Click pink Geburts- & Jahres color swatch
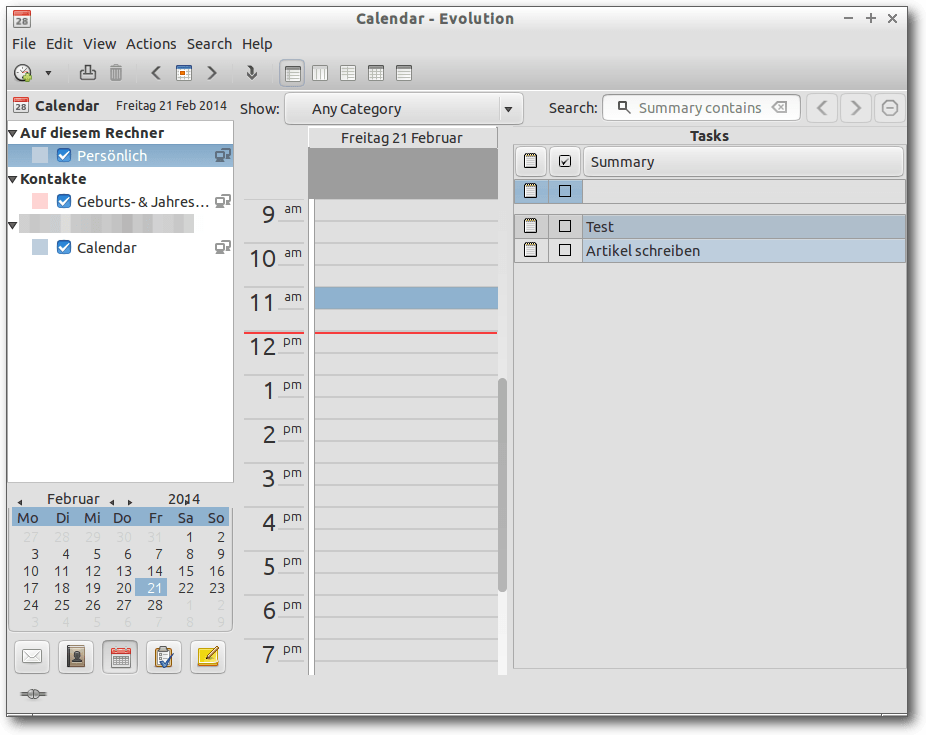926x735 pixels. point(40,201)
